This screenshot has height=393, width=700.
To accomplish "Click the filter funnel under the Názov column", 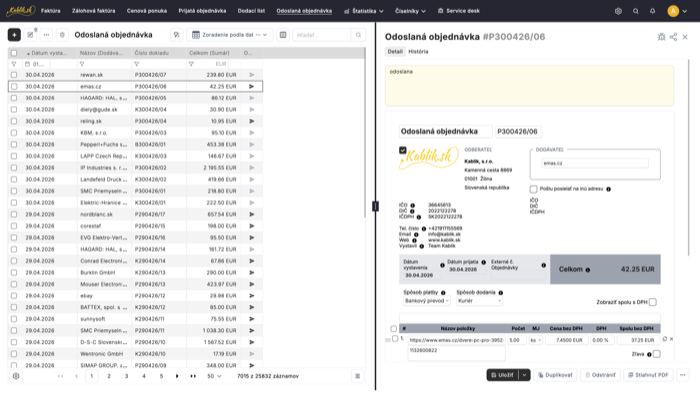I will (x=82, y=64).
